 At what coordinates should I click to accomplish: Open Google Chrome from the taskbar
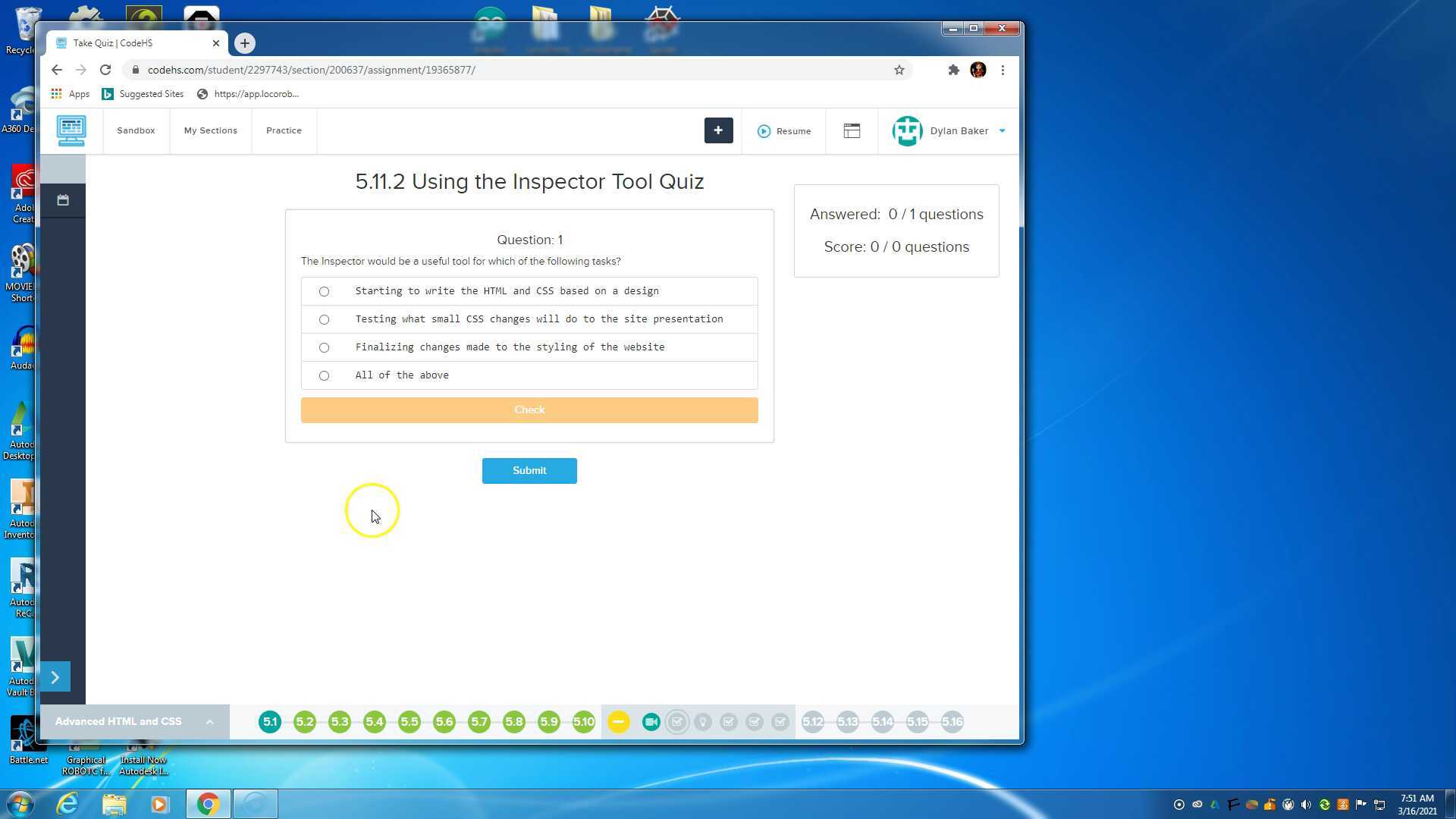click(208, 803)
